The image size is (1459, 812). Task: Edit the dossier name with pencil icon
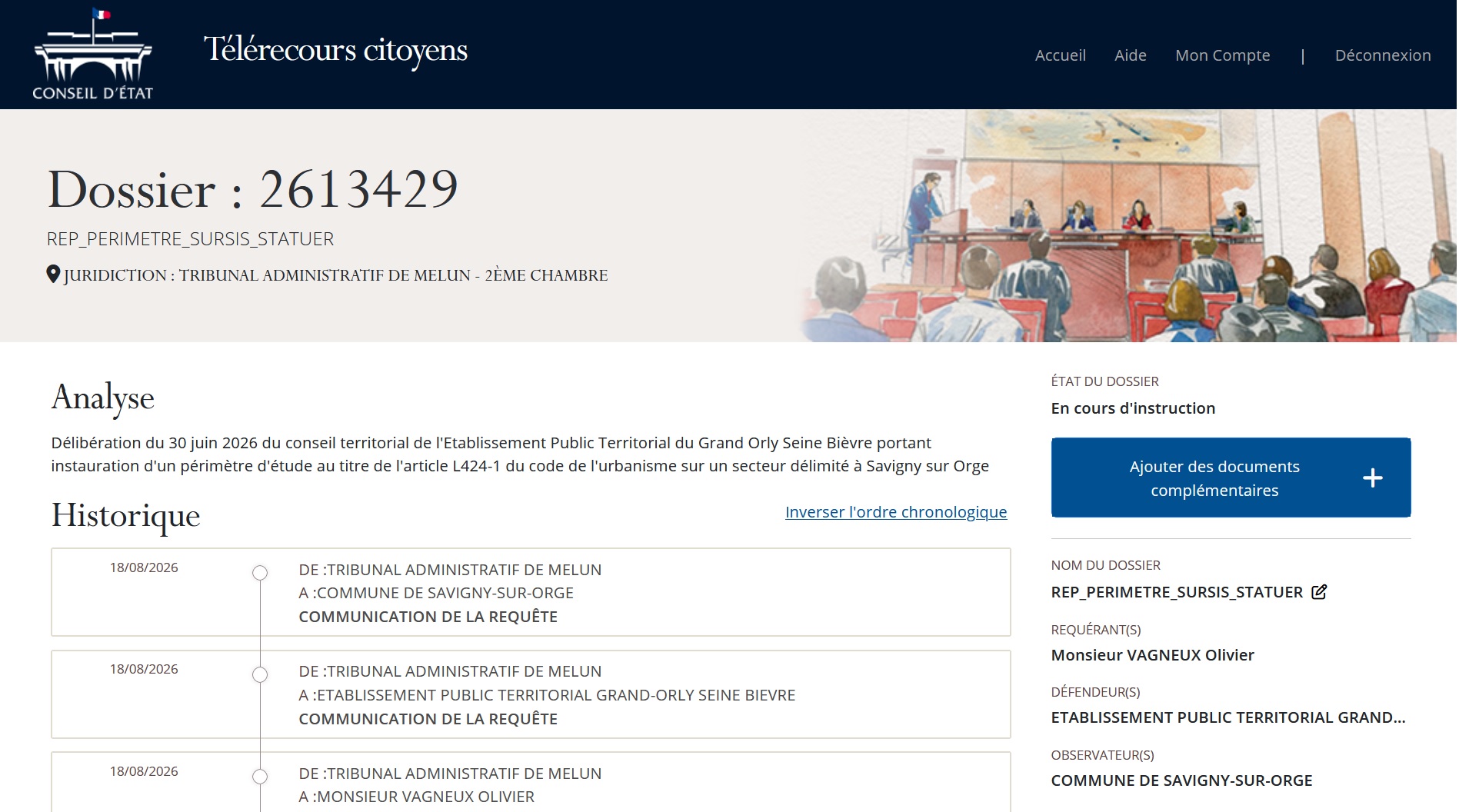point(1319,591)
